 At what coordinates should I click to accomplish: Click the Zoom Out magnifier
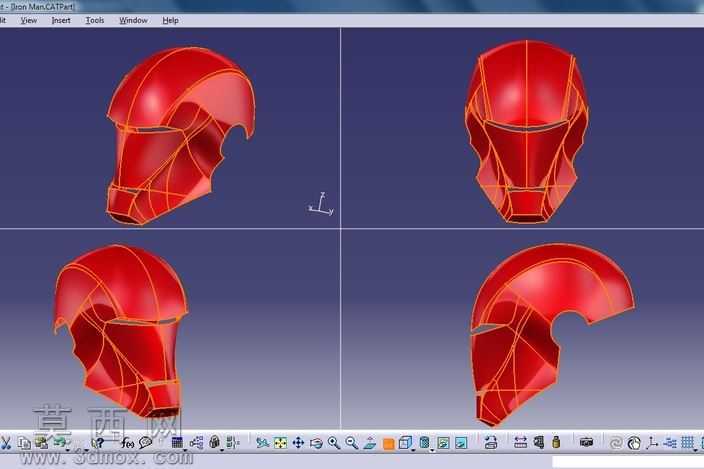pos(352,443)
